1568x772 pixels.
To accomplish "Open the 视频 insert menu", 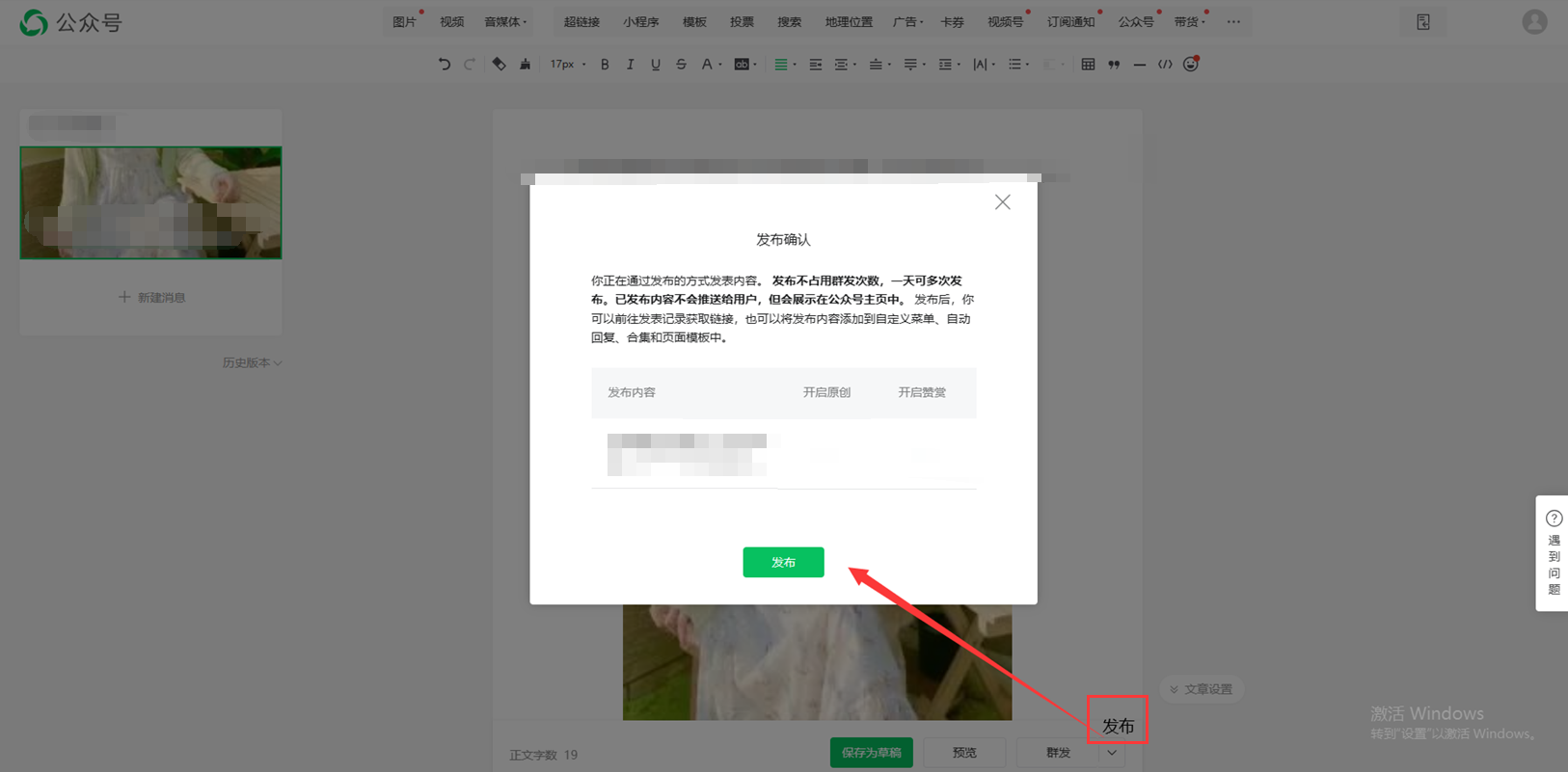I will [451, 22].
